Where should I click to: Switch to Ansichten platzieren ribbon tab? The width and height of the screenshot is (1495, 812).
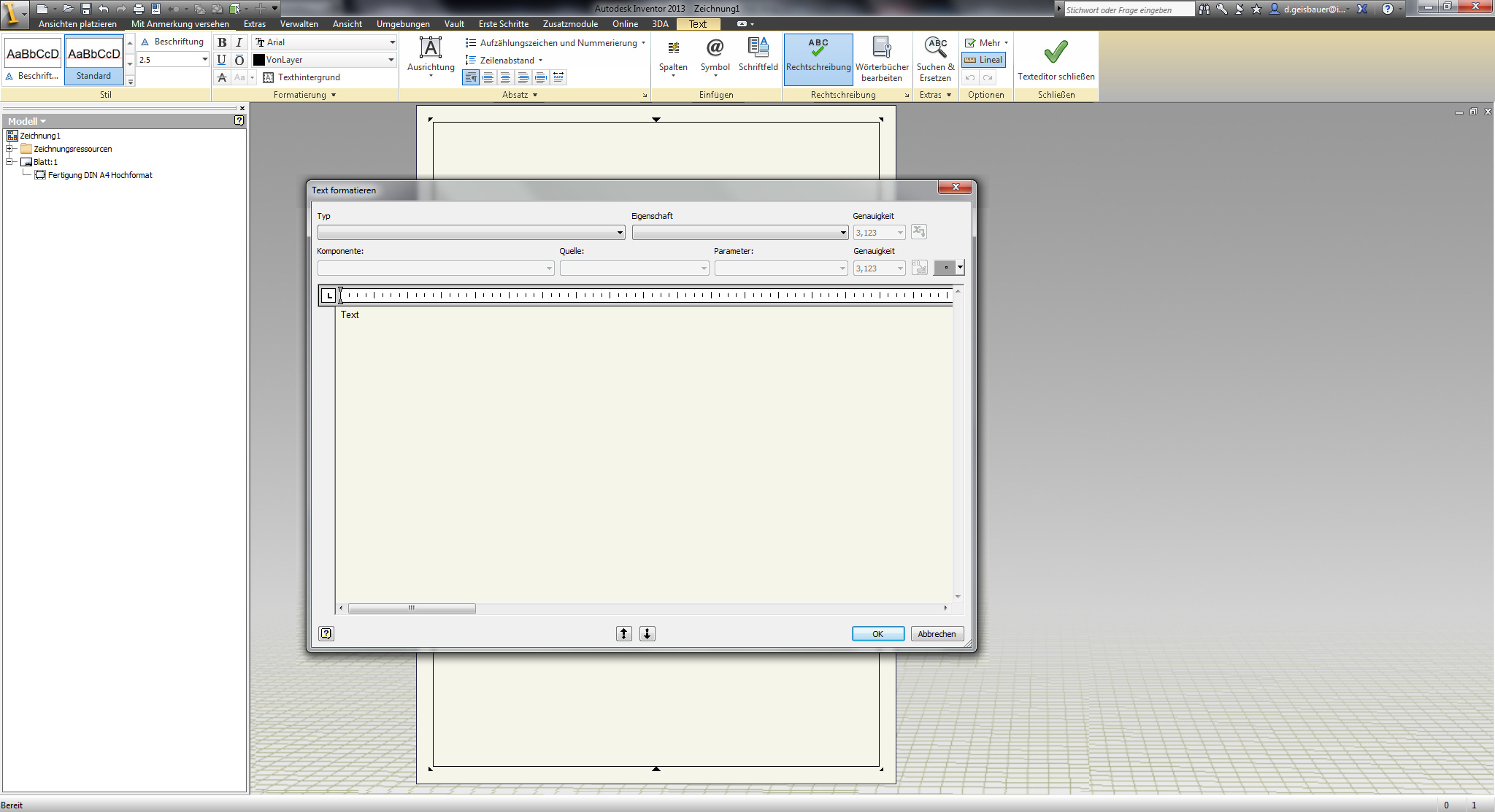coord(77,24)
